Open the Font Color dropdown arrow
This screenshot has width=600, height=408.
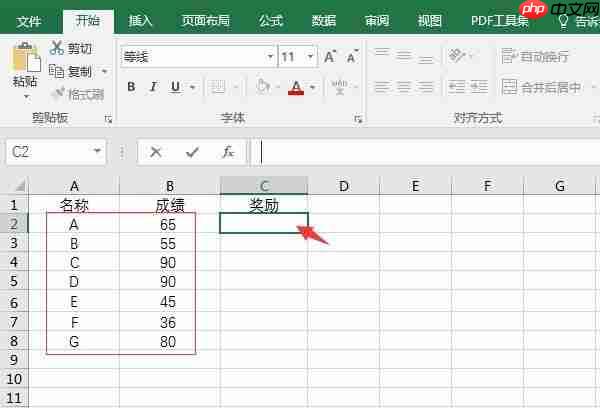[x=313, y=88]
